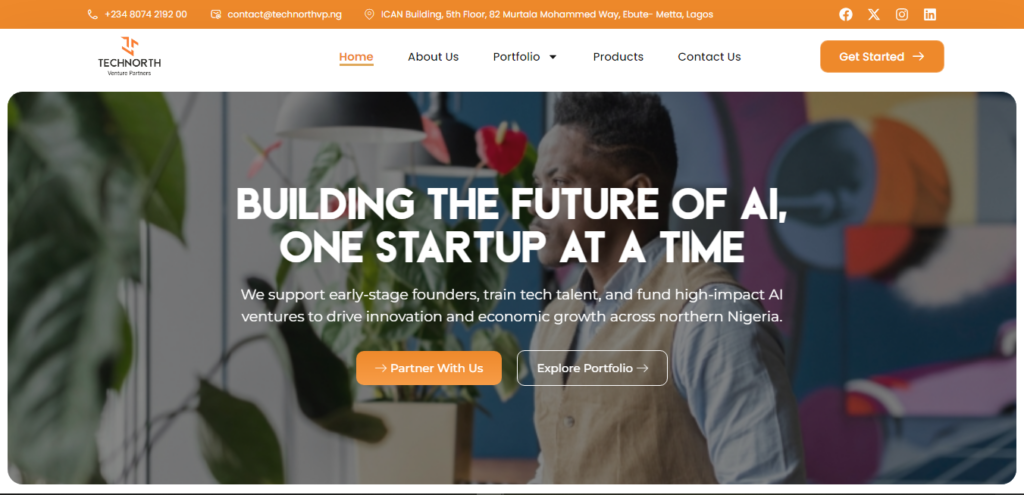Click the email envelope icon
Image resolution: width=1024 pixels, height=495 pixels.
[x=216, y=14]
